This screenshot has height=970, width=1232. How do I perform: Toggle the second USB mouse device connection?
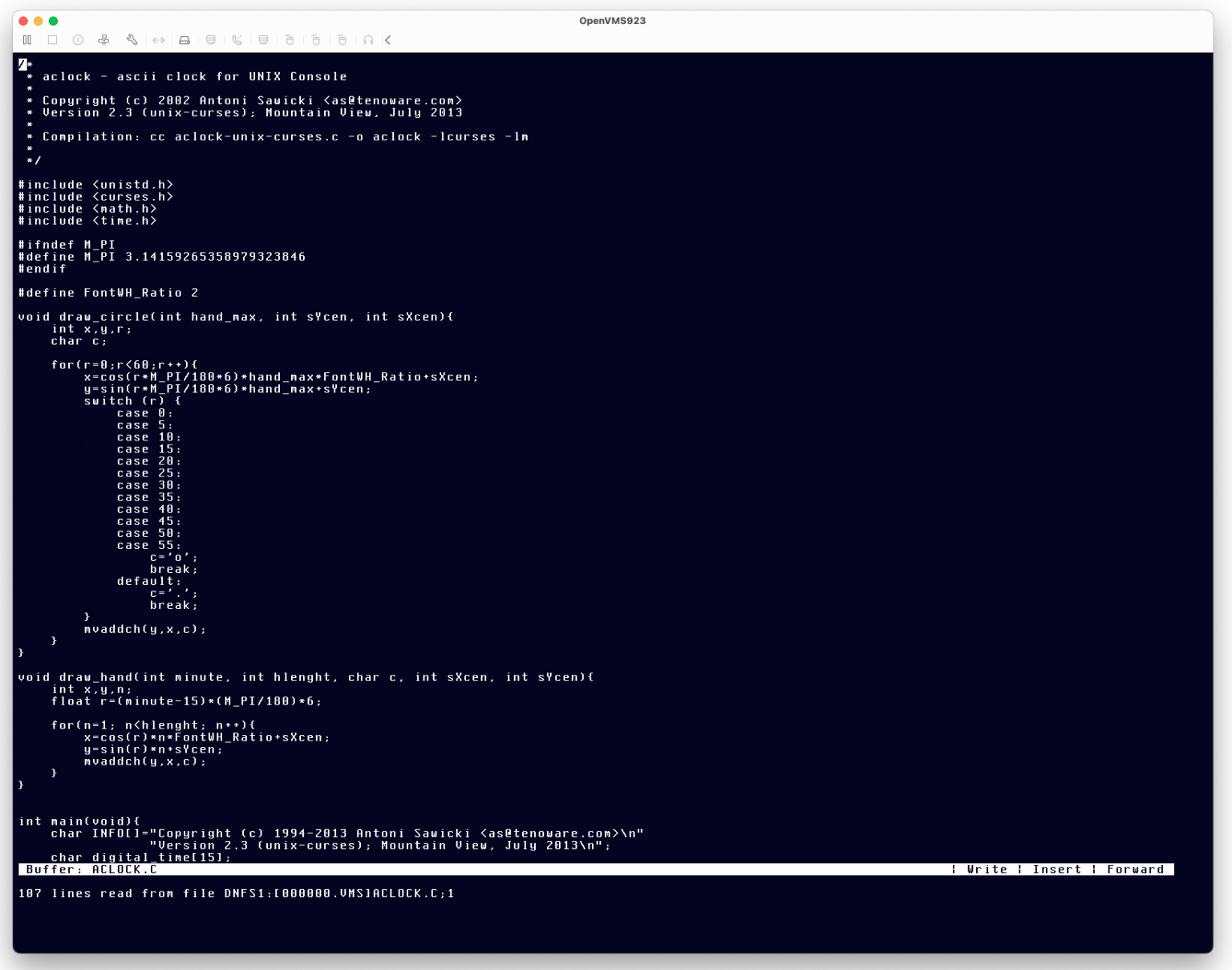[315, 40]
